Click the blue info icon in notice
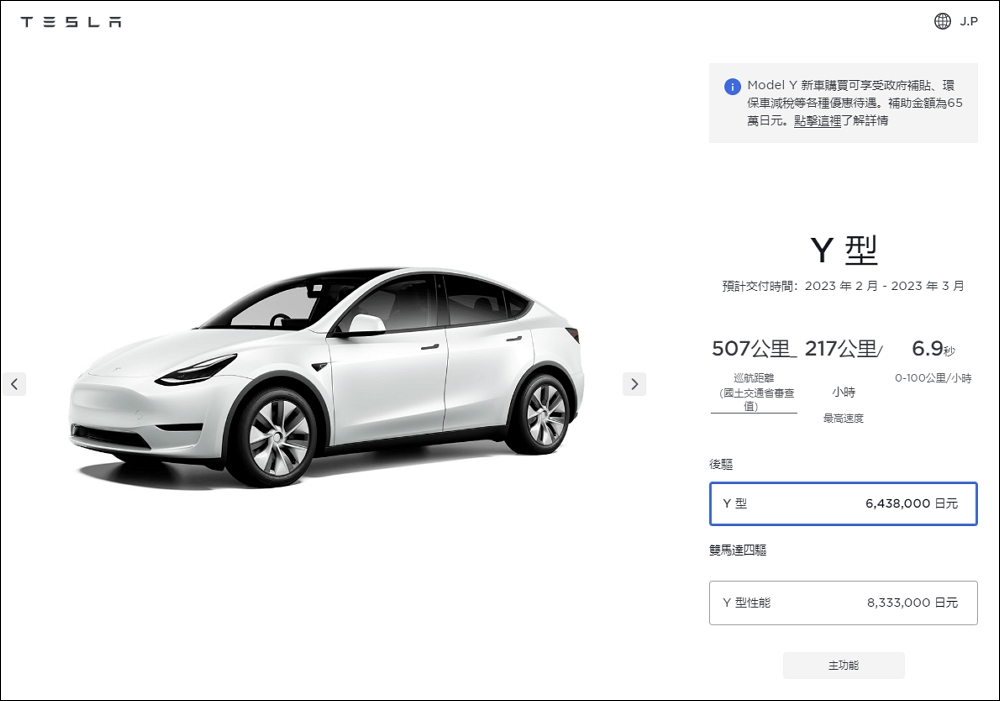Screen dimensions: 1000x701 732,86
